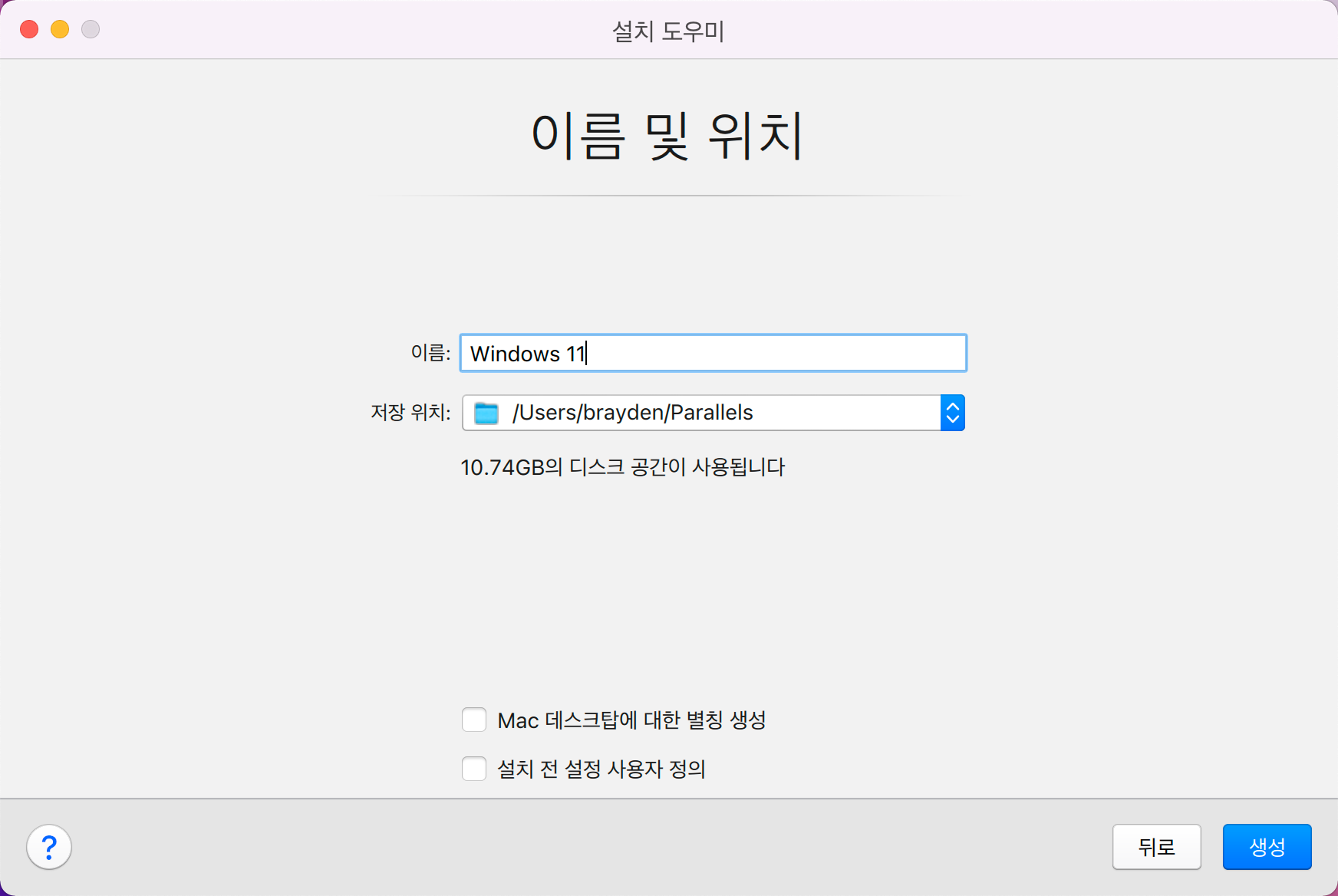The image size is (1338, 896).
Task: Focus the 이름 text field with Windows 11
Action: pos(713,353)
